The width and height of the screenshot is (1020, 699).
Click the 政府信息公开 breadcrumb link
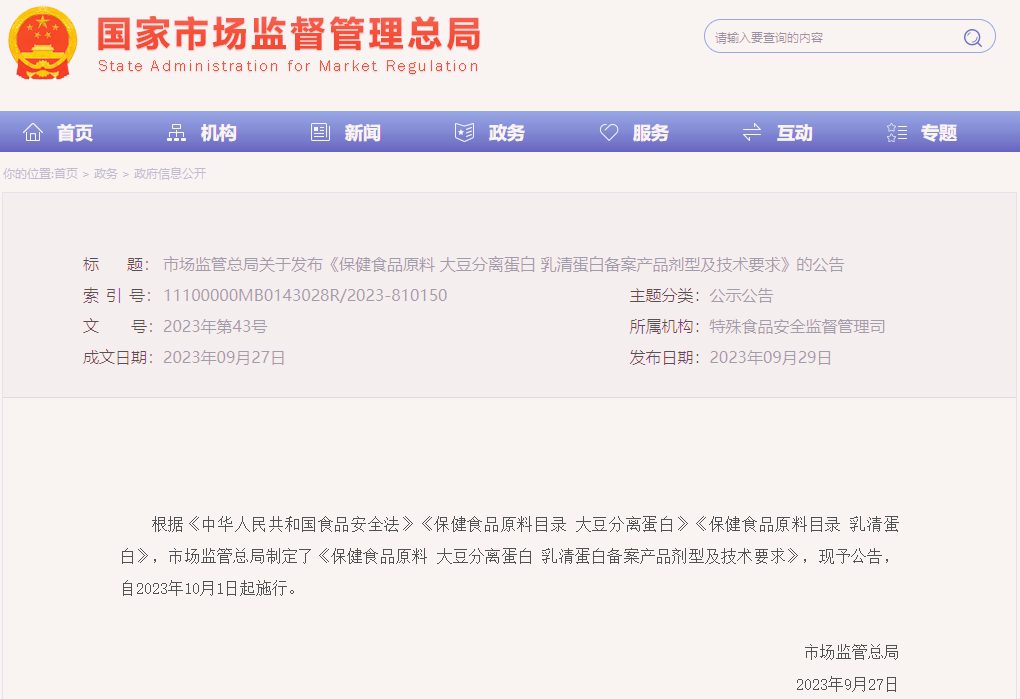[170, 174]
